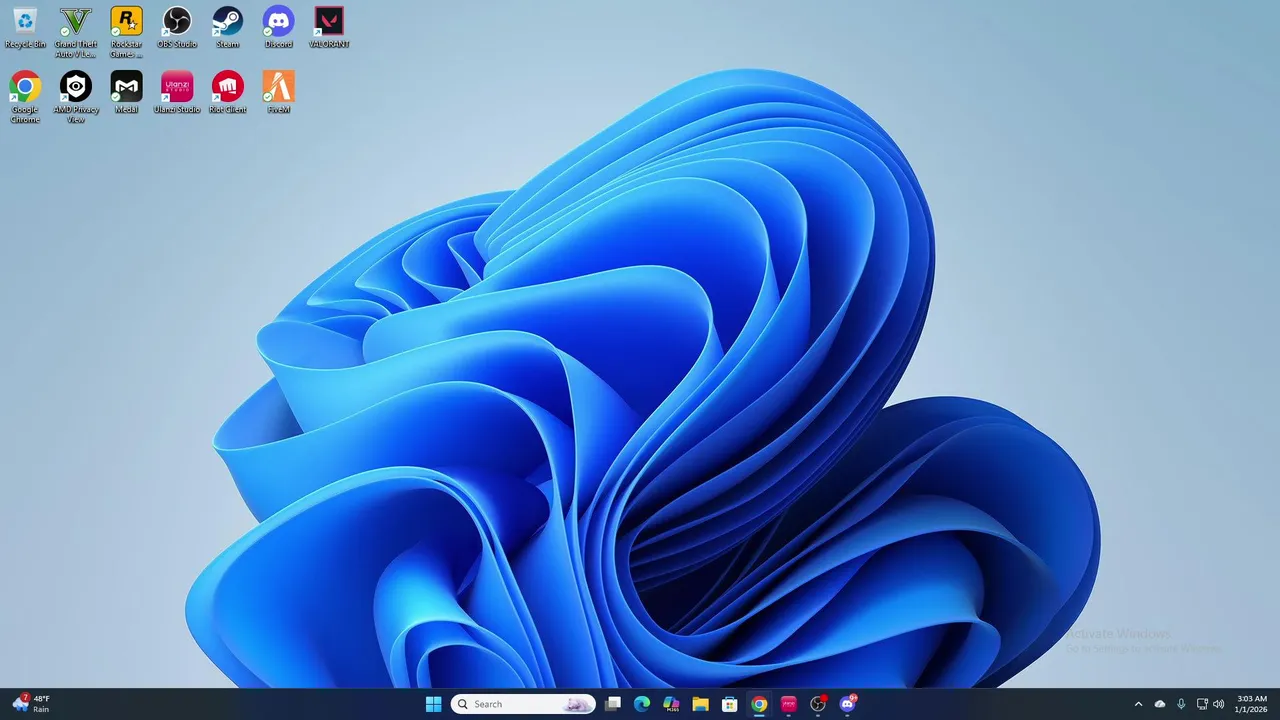
Task: Select the Google Chrome desktop icon
Action: point(25,97)
